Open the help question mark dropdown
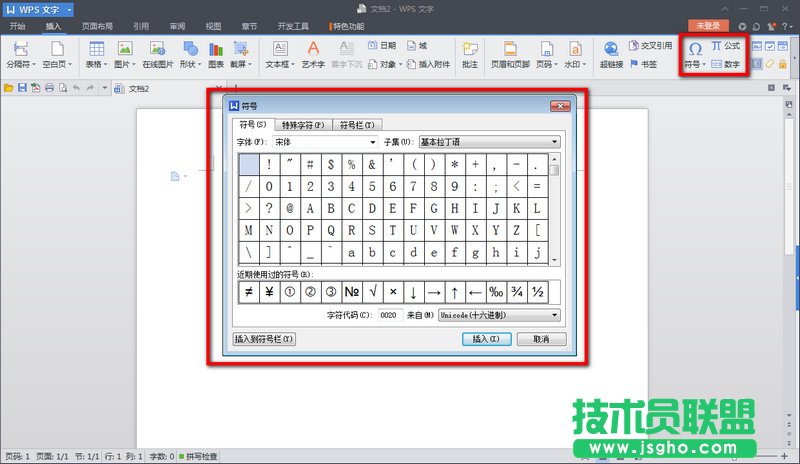 (788, 26)
